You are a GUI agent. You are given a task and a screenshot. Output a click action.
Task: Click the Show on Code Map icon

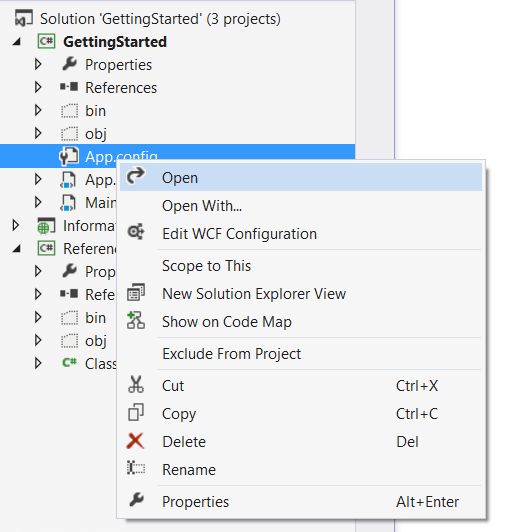pyautogui.click(x=136, y=321)
